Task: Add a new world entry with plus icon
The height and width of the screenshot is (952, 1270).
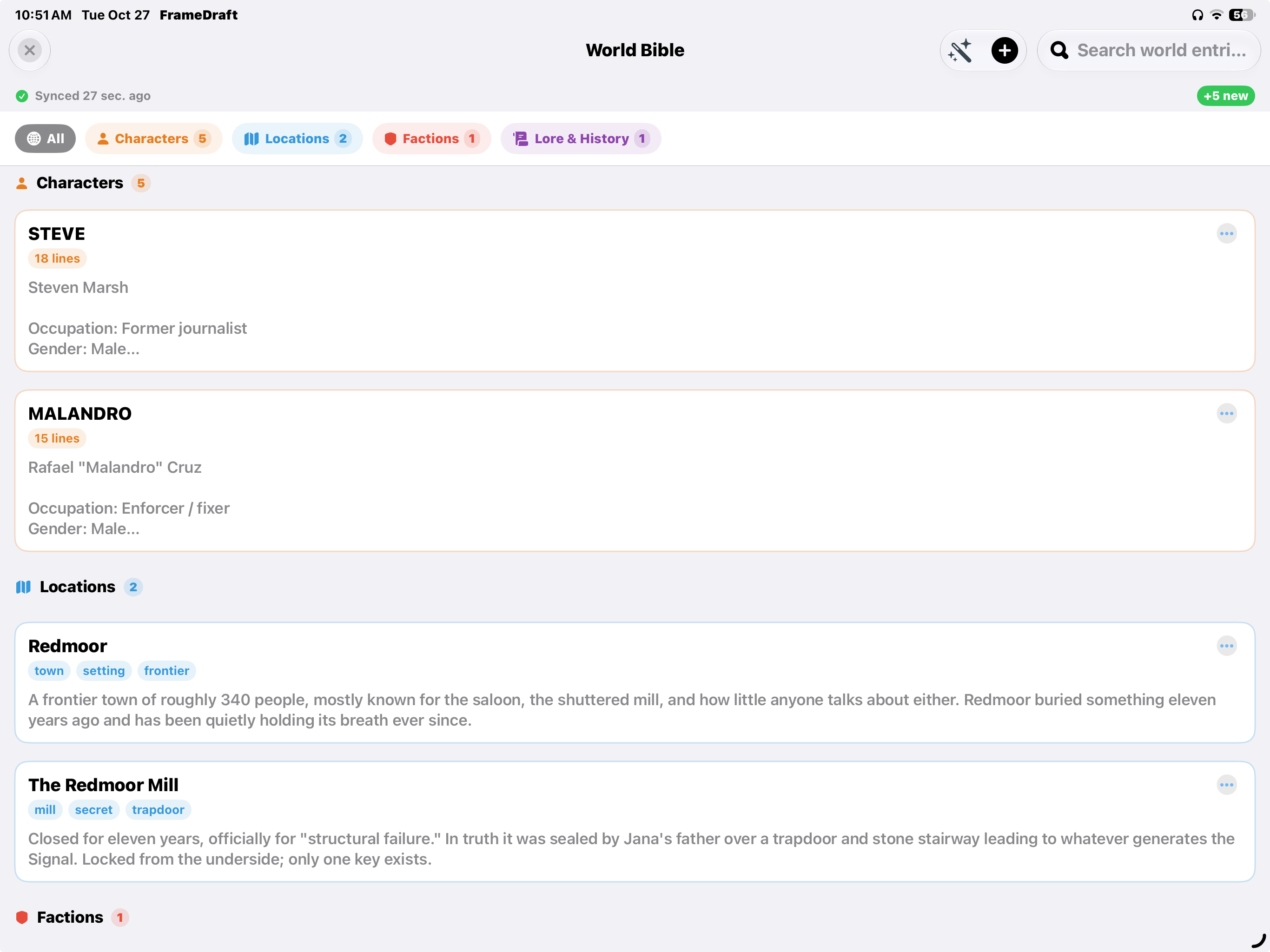Action: [x=1004, y=51]
